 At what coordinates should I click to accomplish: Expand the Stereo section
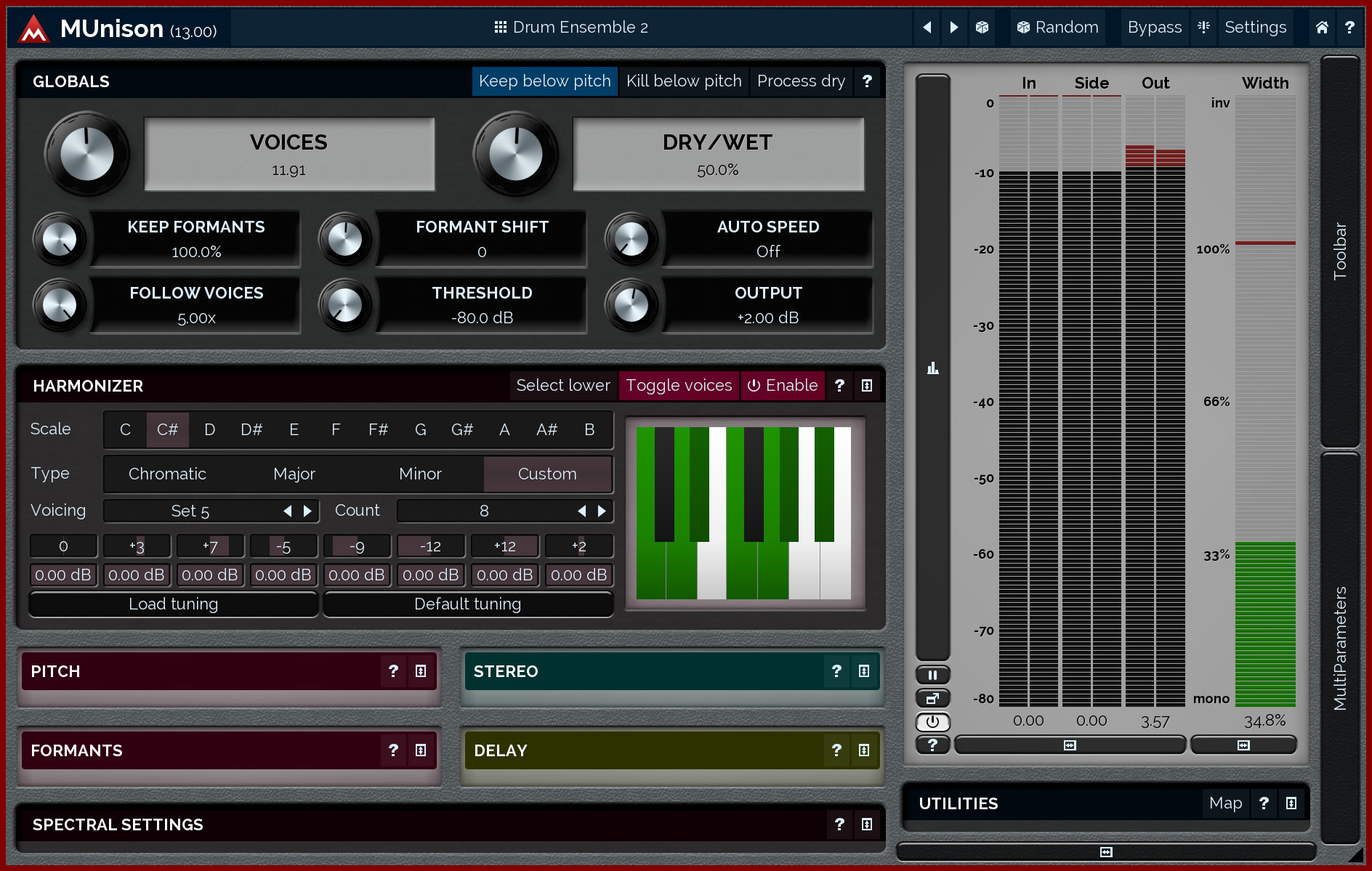pyautogui.click(x=864, y=671)
